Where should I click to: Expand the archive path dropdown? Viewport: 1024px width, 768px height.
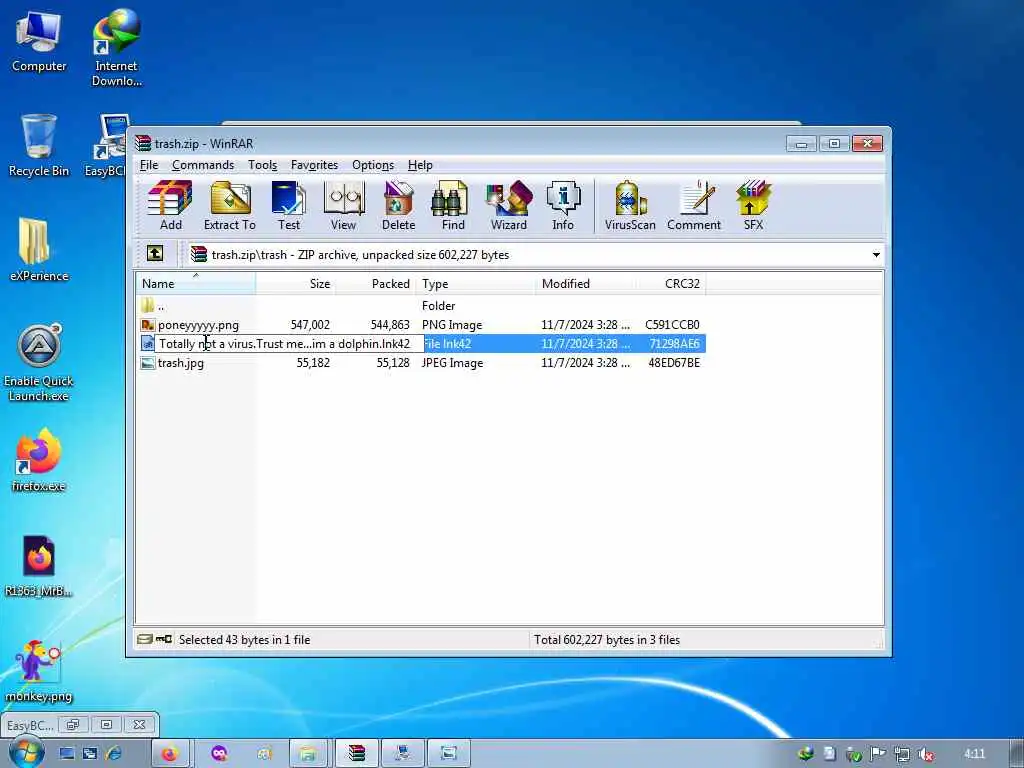pyautogui.click(x=876, y=255)
